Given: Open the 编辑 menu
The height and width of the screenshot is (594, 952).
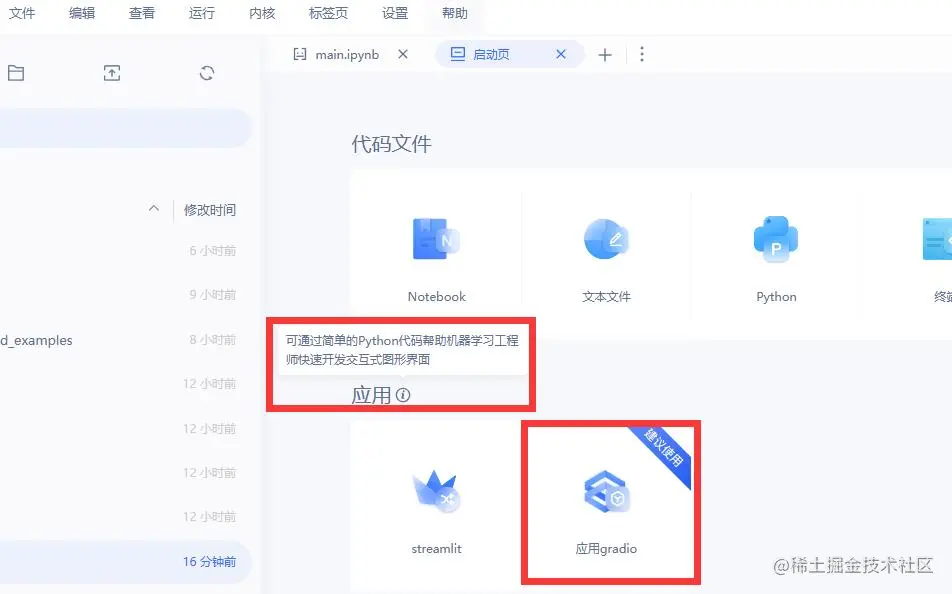Looking at the screenshot, I should (82, 13).
